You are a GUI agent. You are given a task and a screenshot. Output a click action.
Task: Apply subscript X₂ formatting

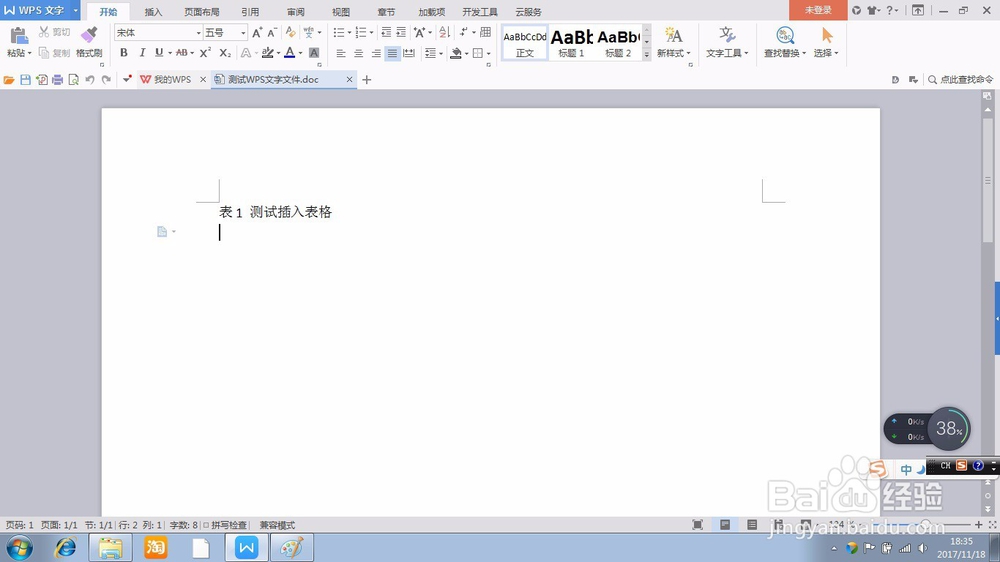(x=225, y=53)
